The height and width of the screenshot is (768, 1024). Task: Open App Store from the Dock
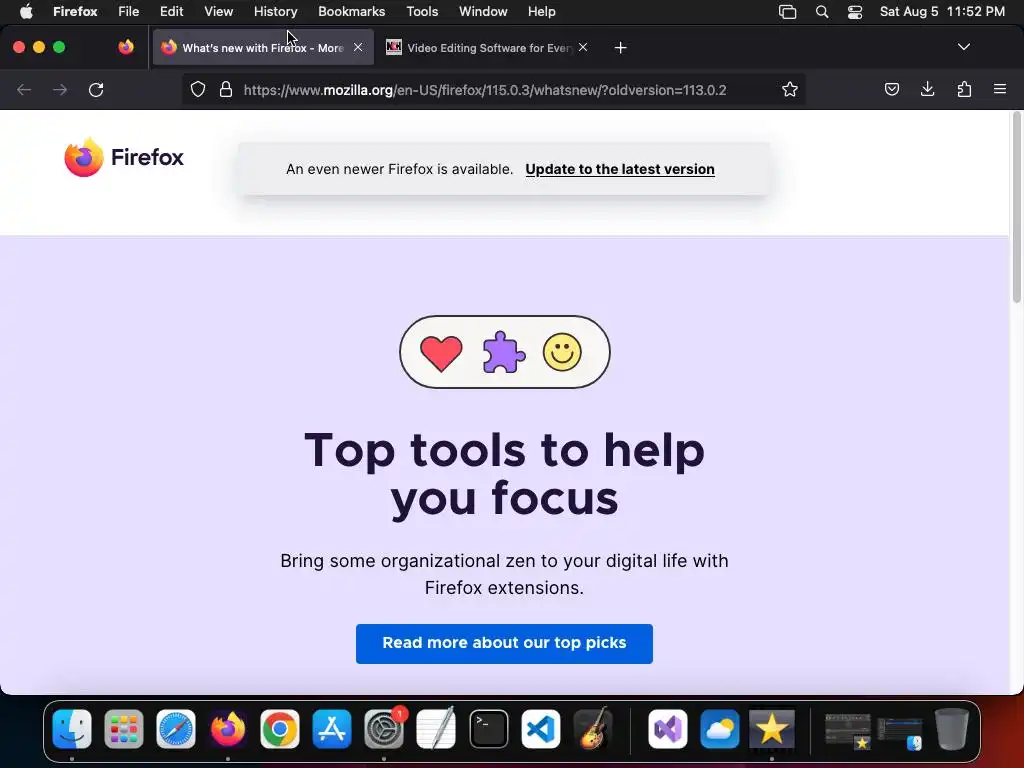(x=332, y=729)
